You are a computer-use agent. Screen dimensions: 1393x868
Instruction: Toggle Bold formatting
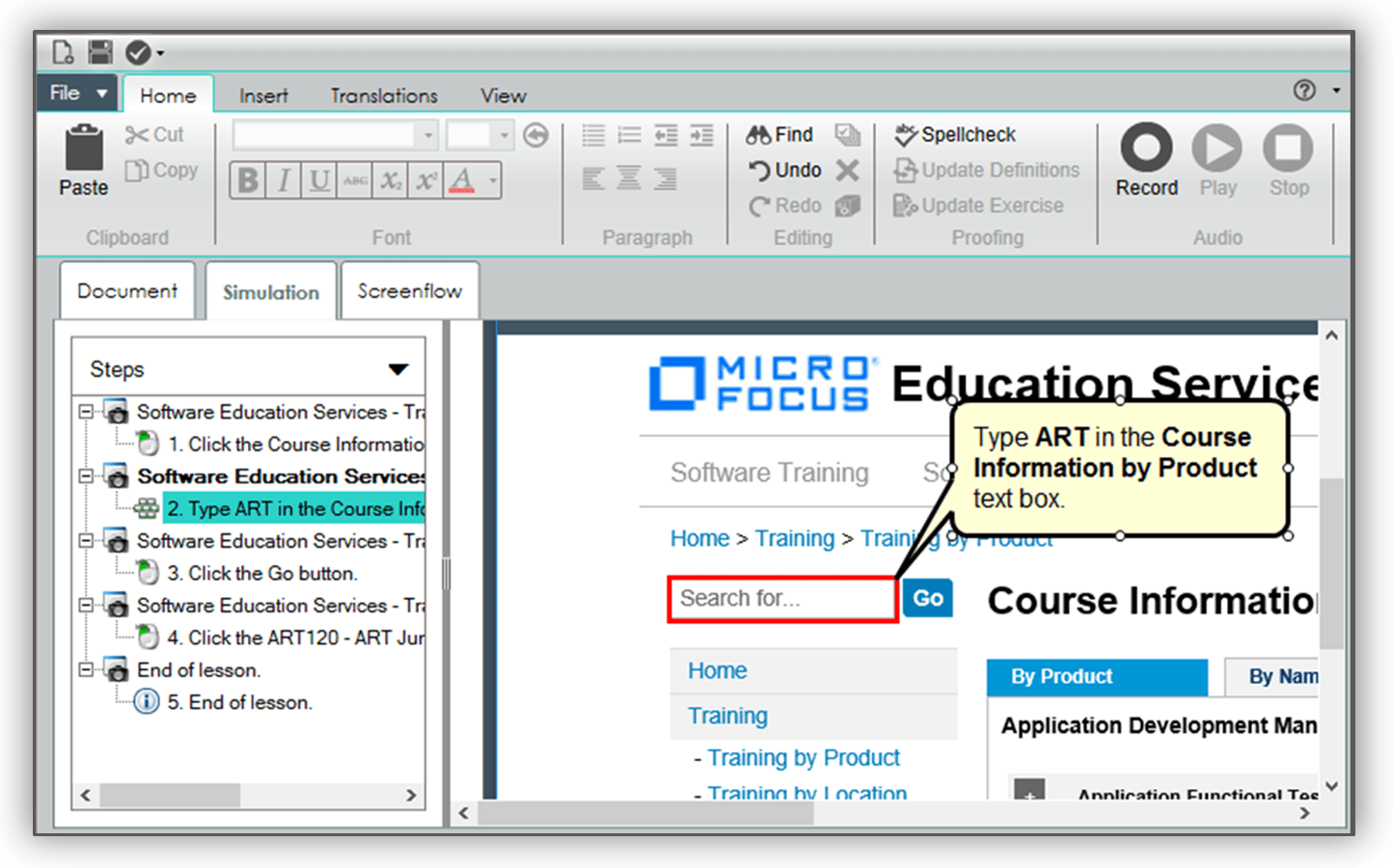click(x=248, y=180)
